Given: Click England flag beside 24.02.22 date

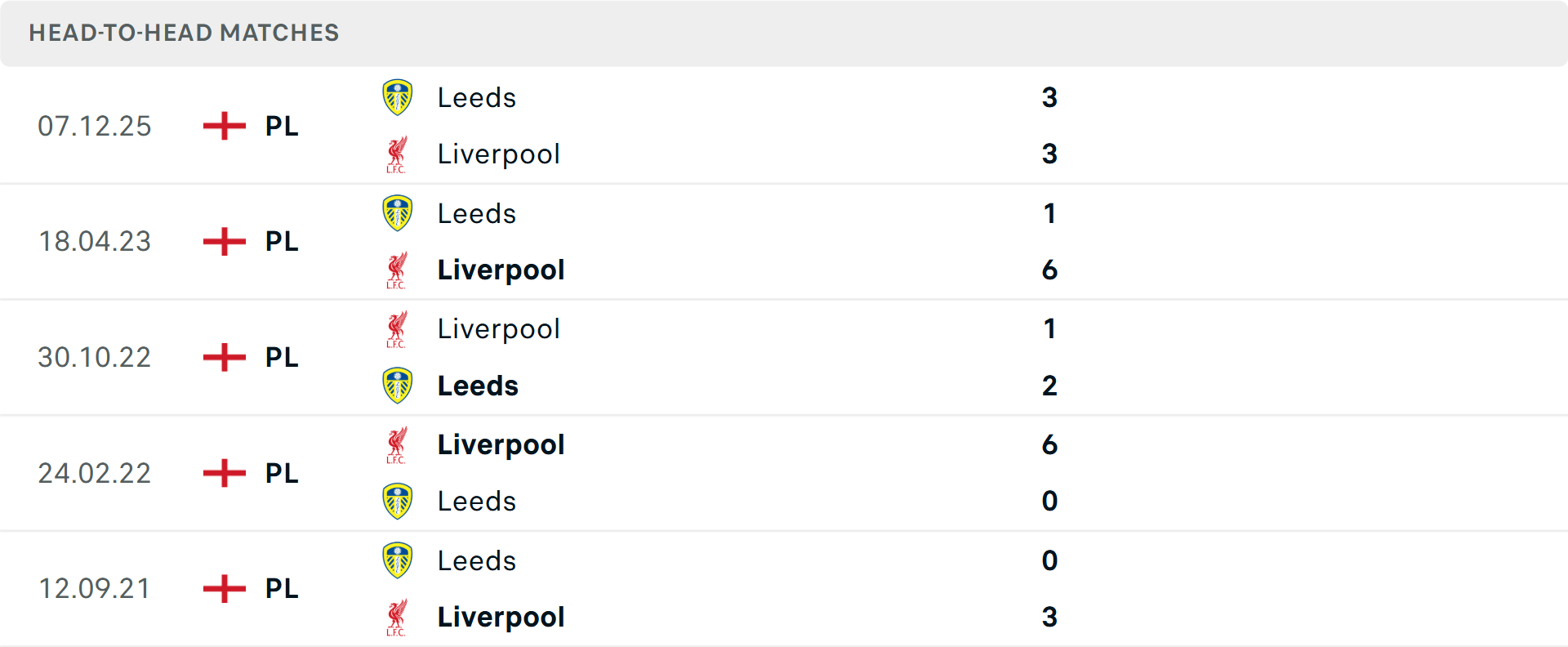Looking at the screenshot, I should point(224,473).
